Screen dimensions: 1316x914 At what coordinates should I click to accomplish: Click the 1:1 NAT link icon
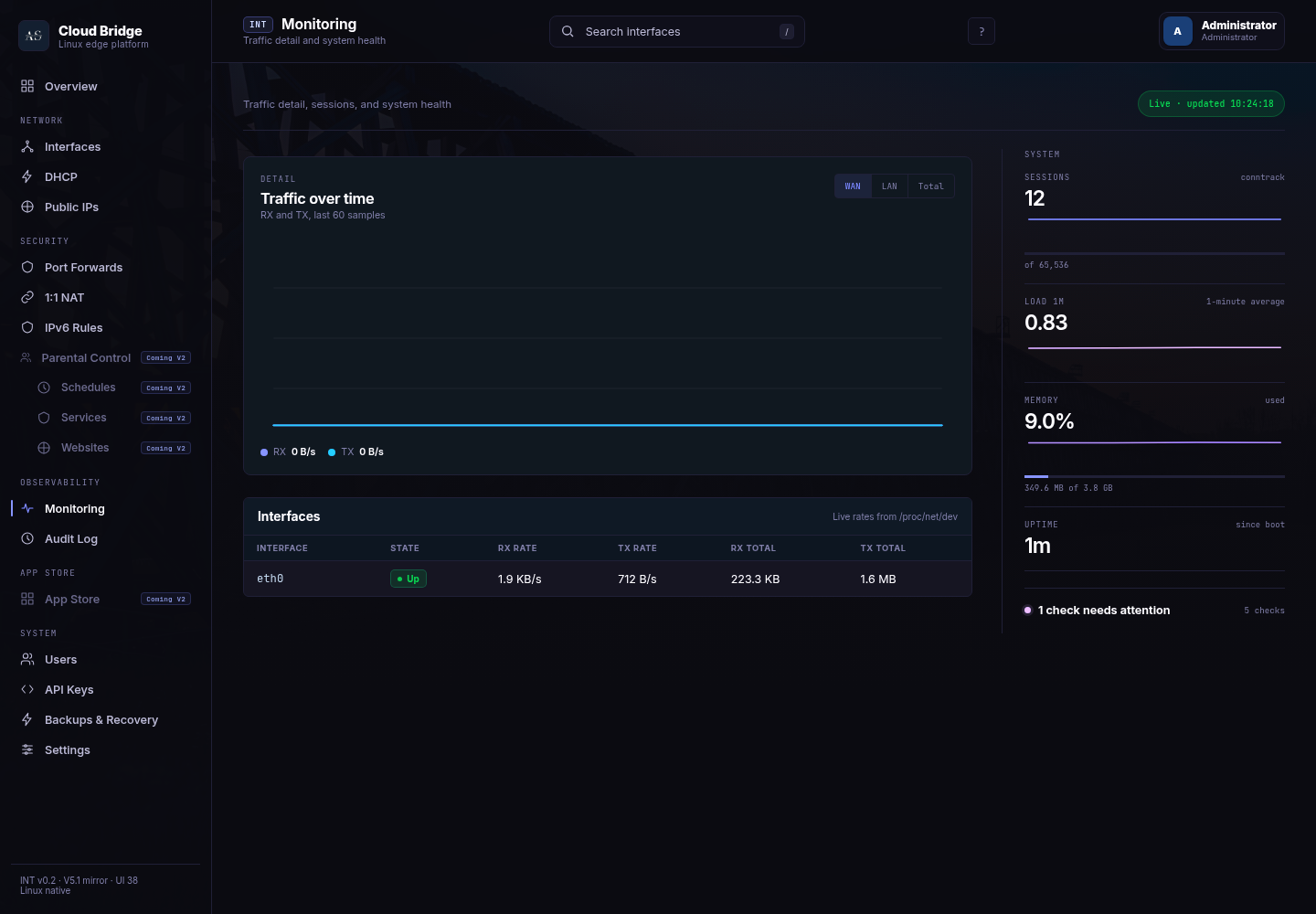27,297
